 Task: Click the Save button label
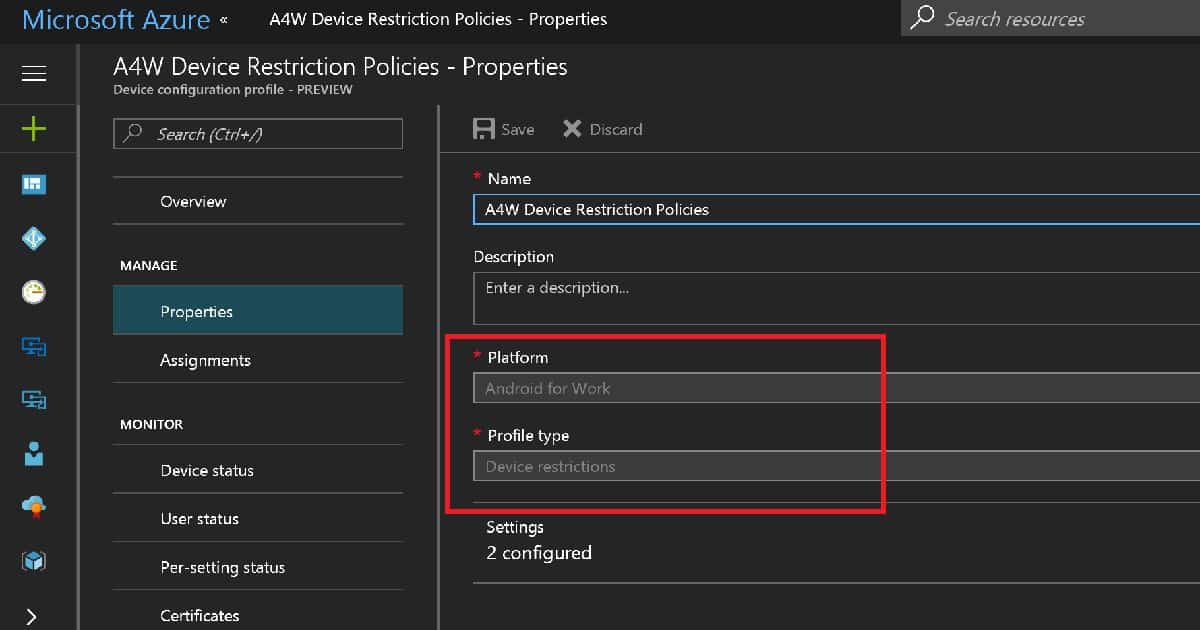tap(518, 129)
